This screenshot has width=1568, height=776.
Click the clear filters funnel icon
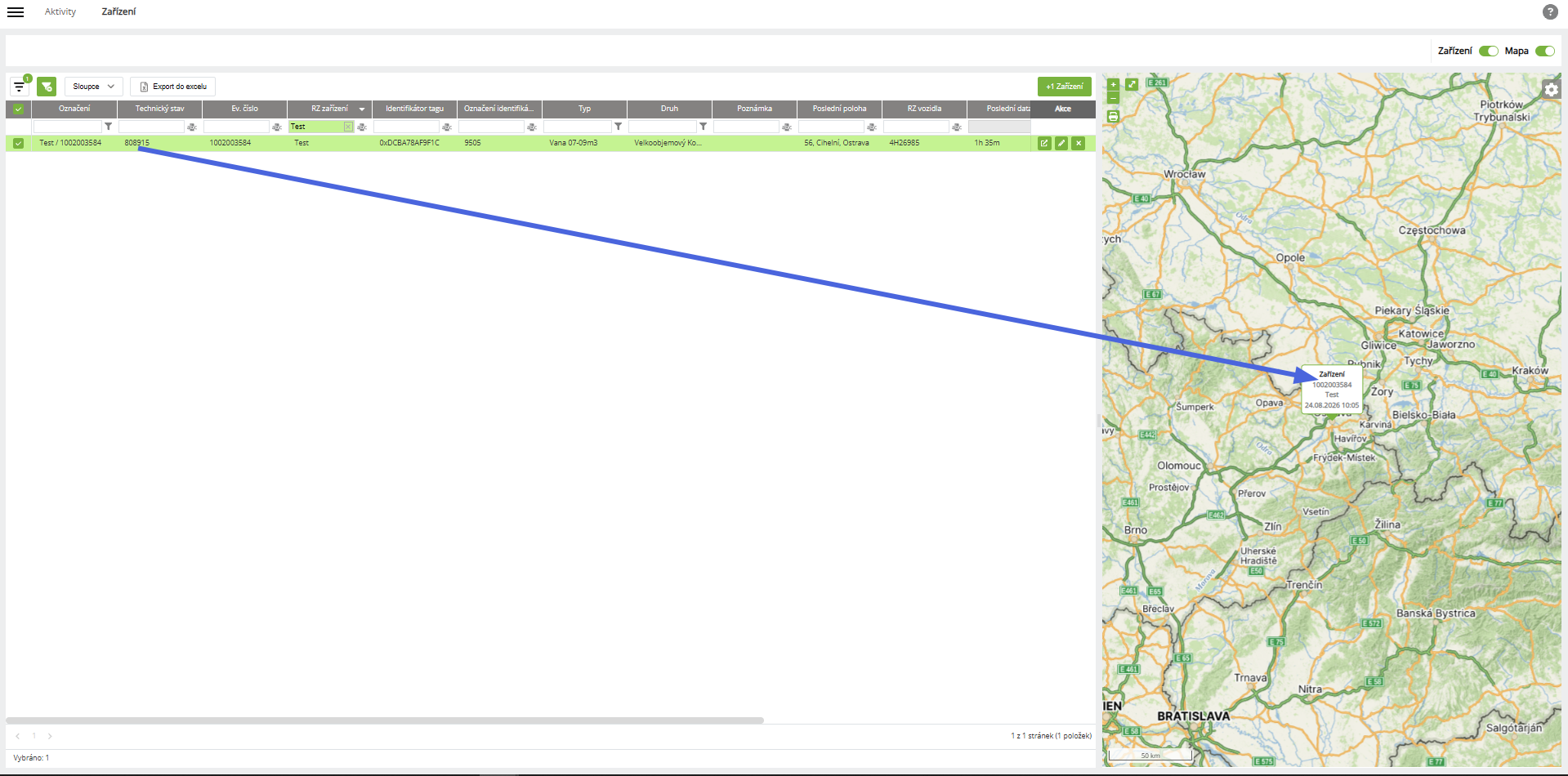pyautogui.click(x=47, y=87)
